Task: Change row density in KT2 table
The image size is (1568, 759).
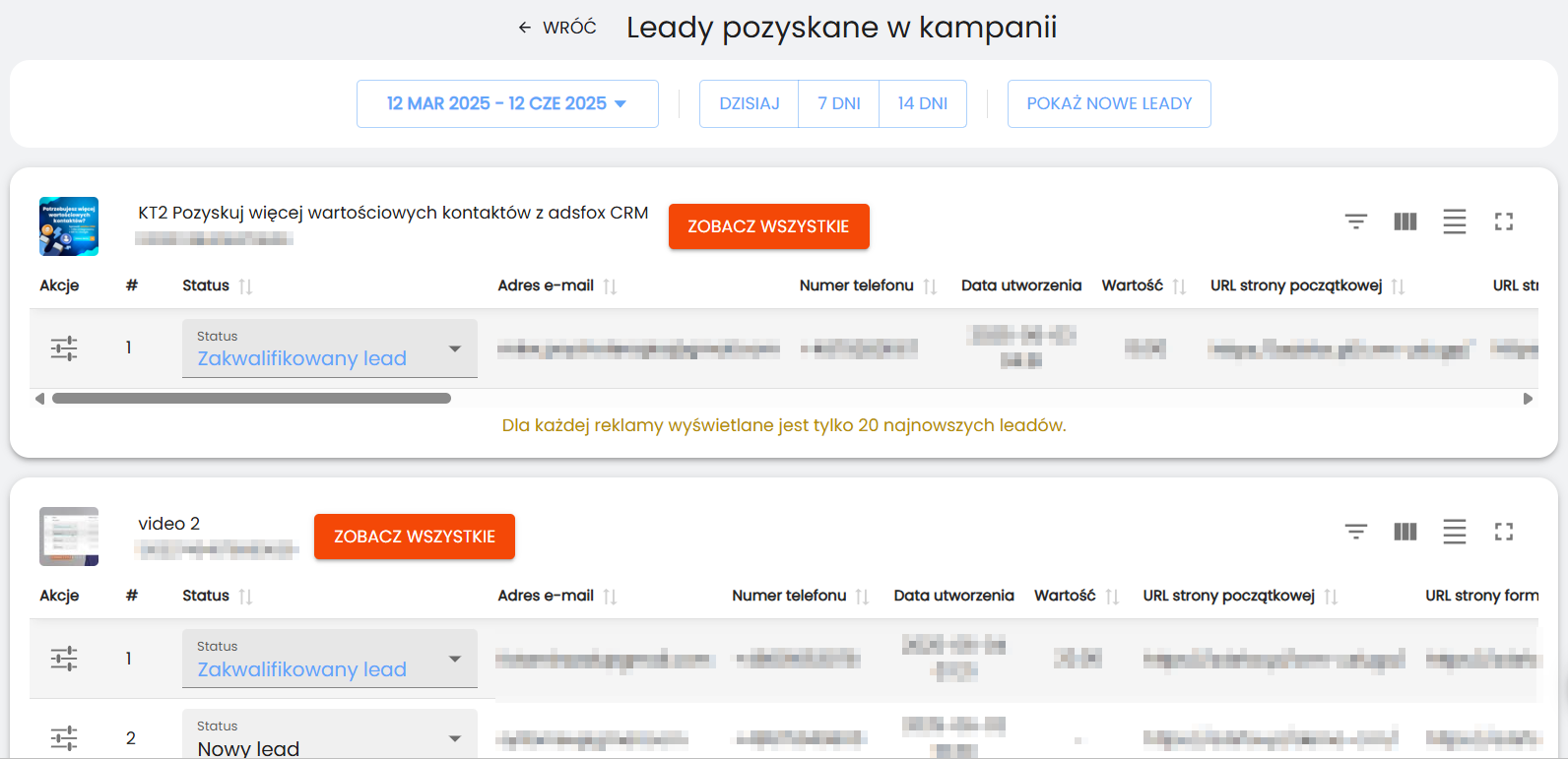Action: coord(1455,221)
